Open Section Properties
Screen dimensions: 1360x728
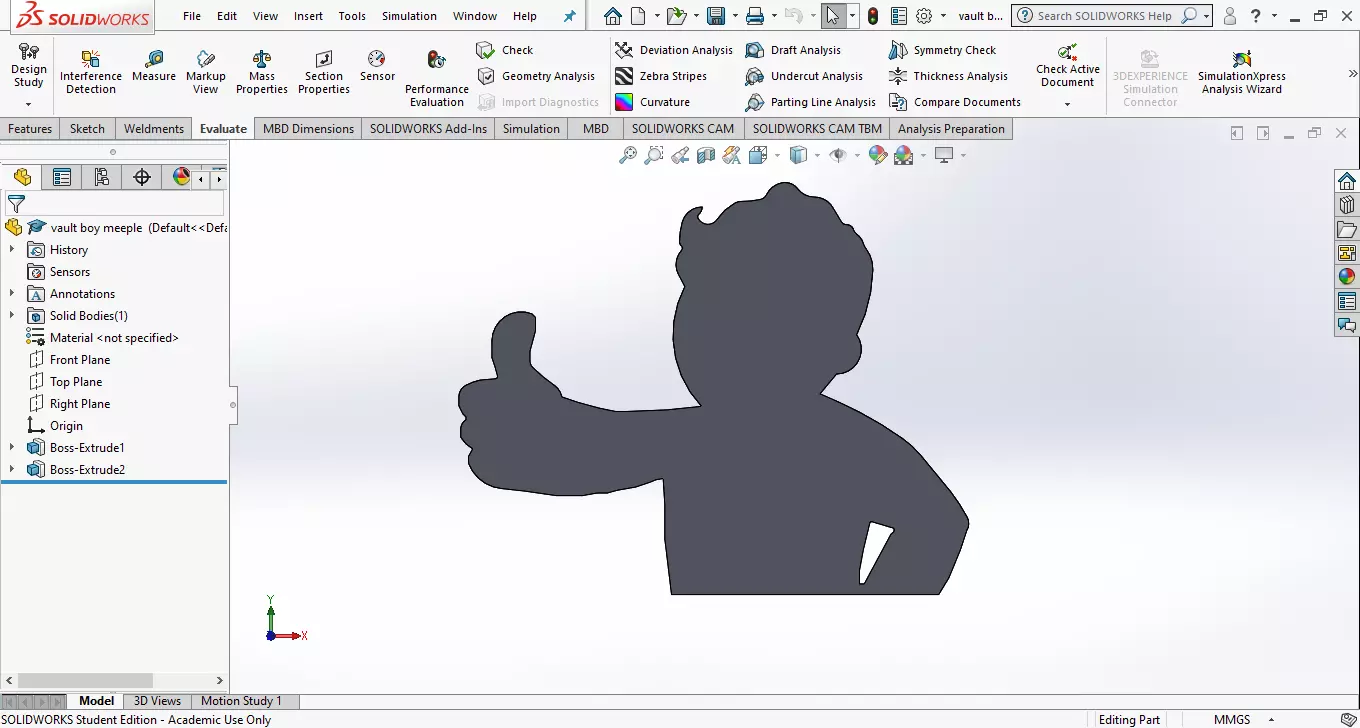pos(324,72)
